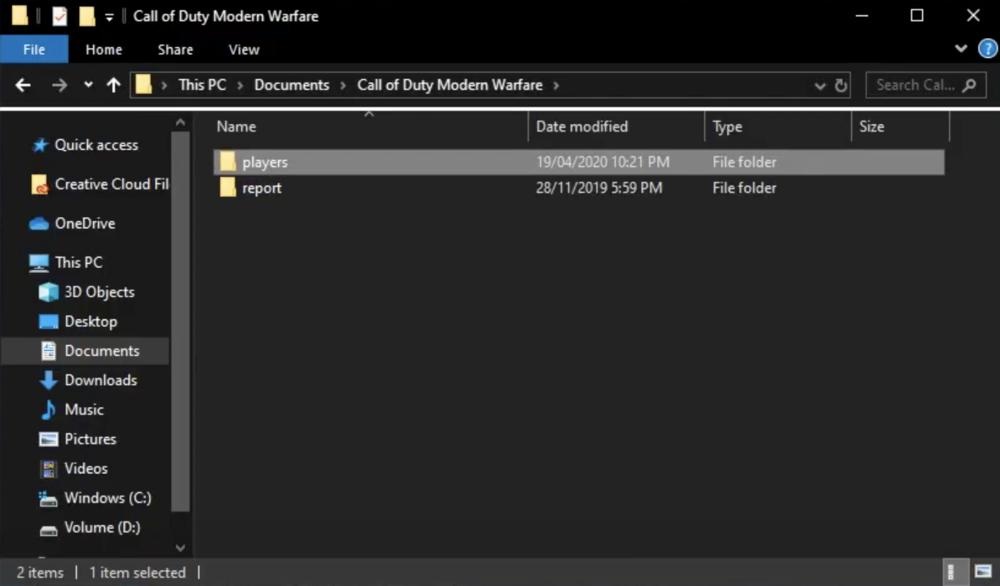Select the report folder icon

point(228,188)
